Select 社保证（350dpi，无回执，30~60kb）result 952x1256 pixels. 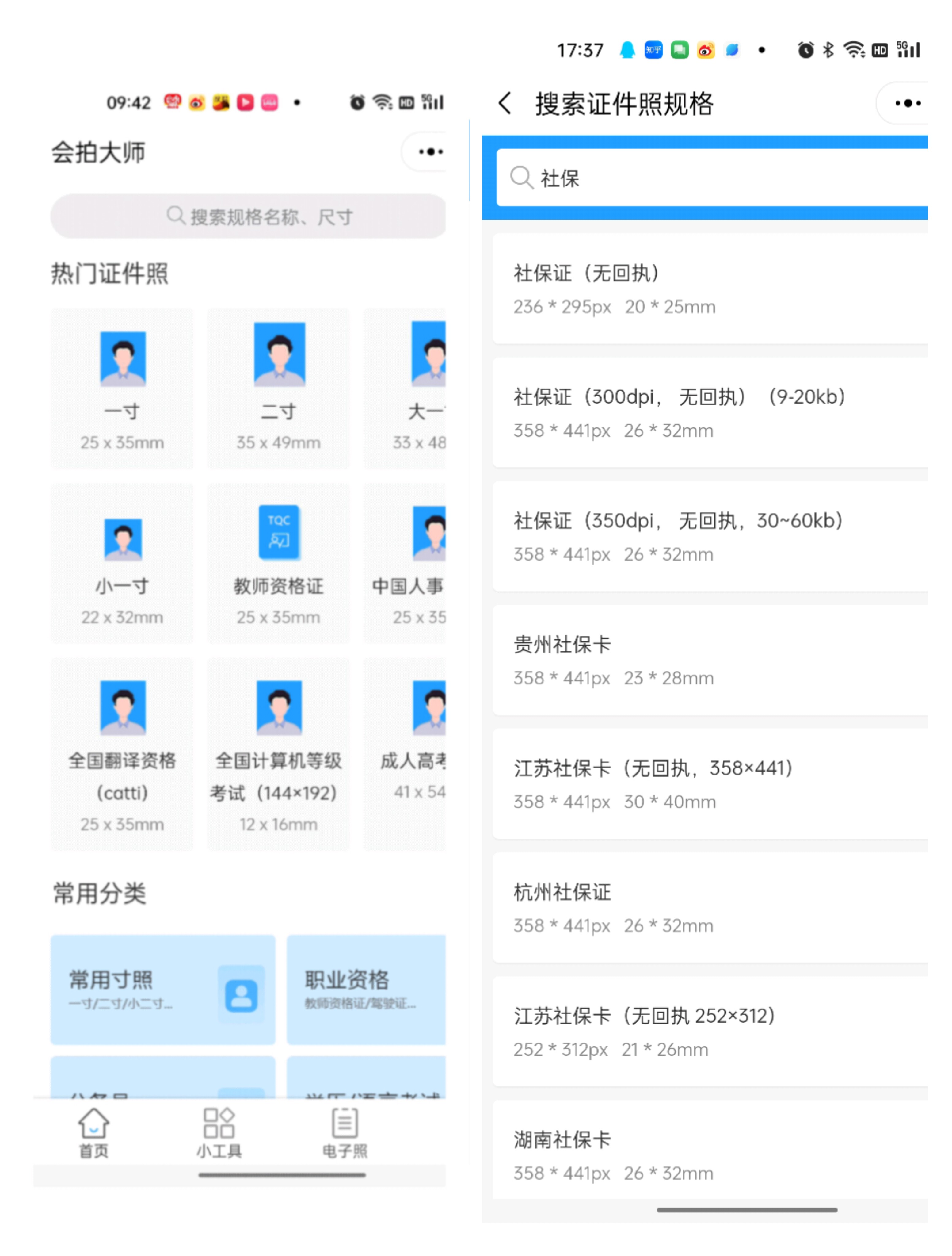(x=710, y=536)
